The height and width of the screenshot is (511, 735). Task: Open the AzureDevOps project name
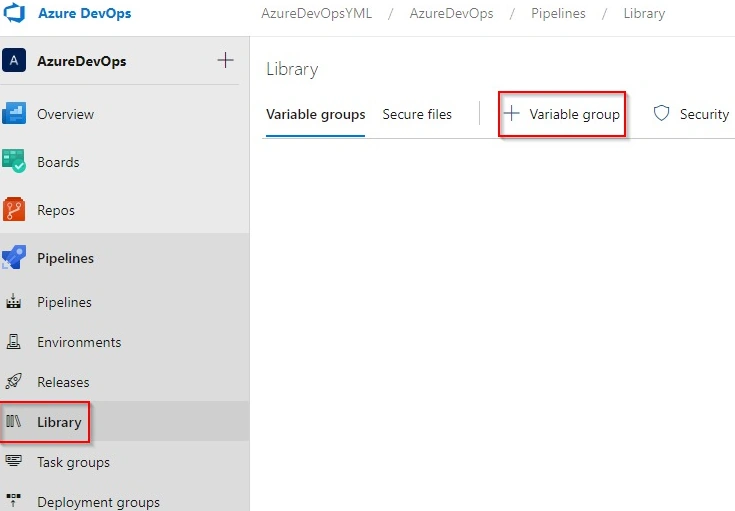[82, 61]
